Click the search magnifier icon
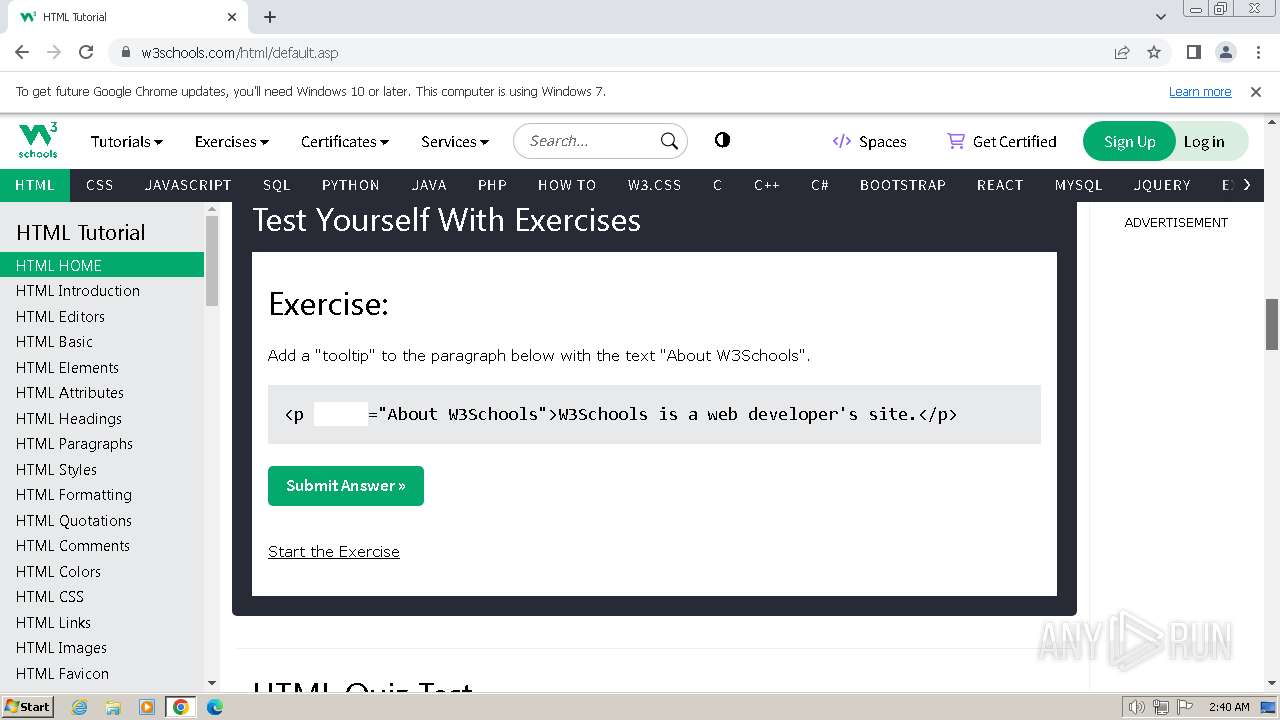This screenshot has height=720, width=1280. click(669, 141)
